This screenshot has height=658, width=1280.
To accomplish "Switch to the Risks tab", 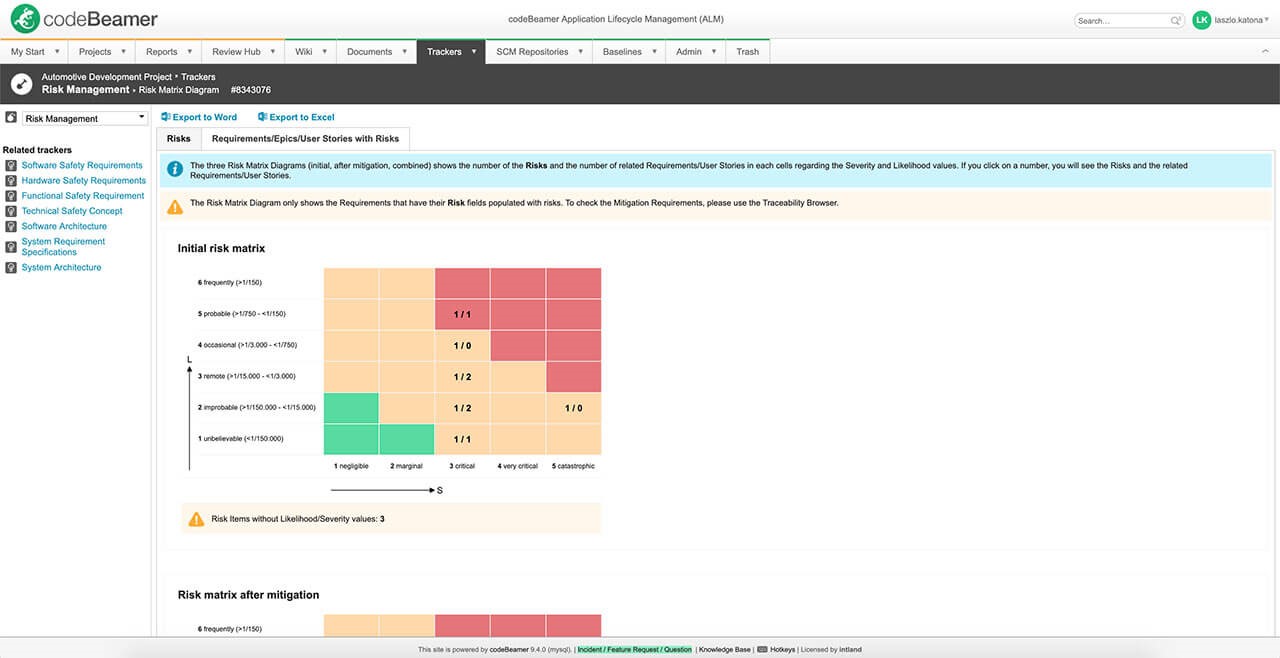I will [179, 139].
